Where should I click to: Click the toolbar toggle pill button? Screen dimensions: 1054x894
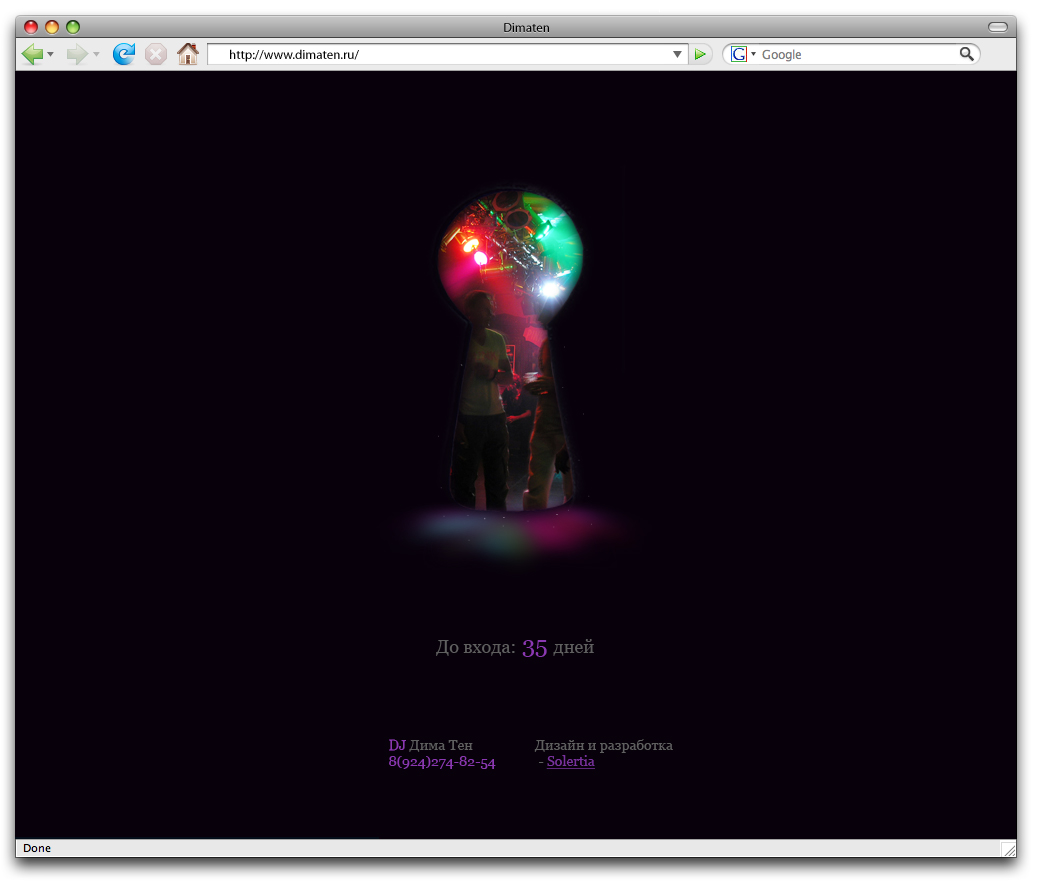click(998, 27)
